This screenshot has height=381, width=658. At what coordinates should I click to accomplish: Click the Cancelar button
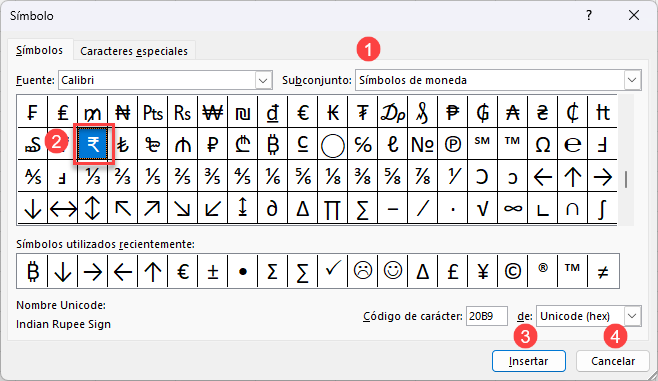point(613,361)
